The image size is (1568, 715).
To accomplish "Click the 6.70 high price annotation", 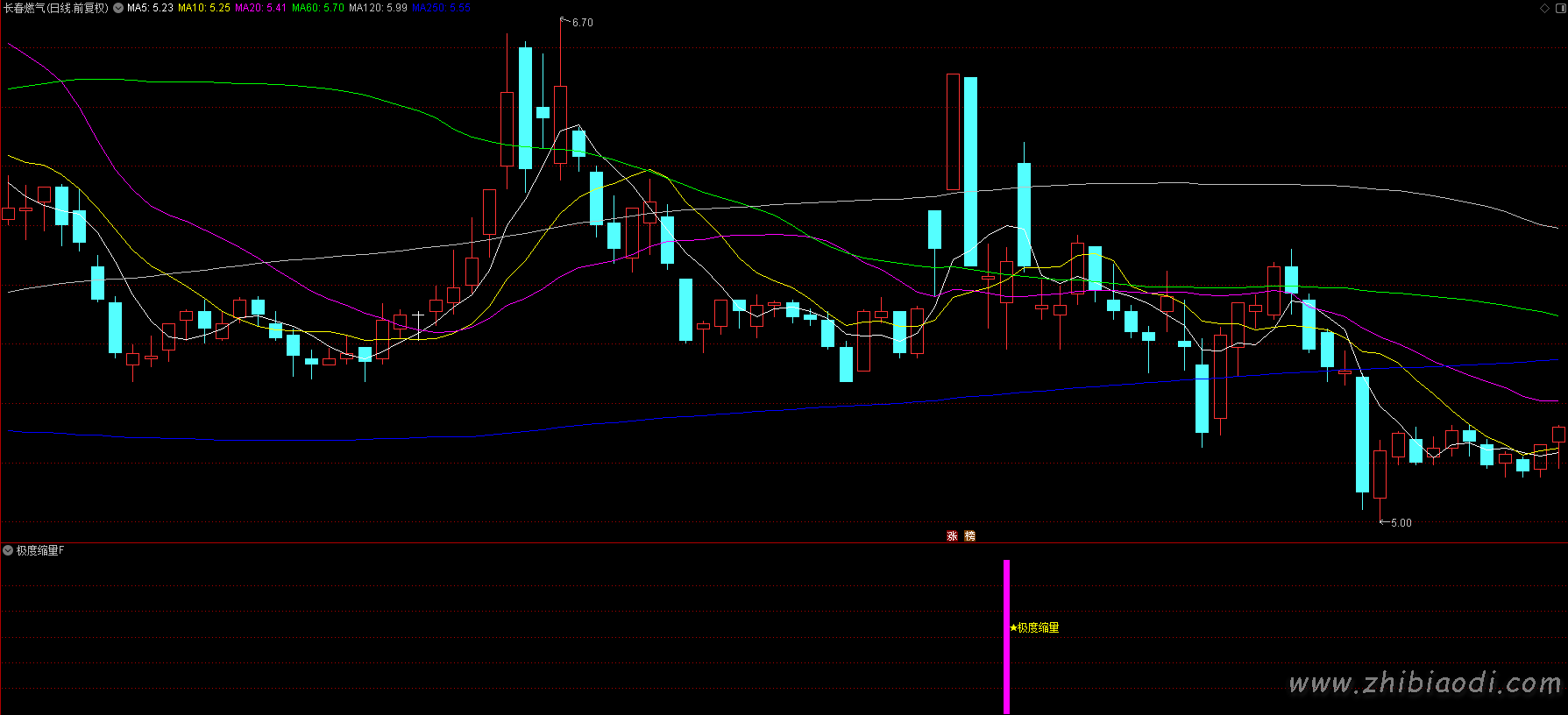I will click(x=582, y=23).
